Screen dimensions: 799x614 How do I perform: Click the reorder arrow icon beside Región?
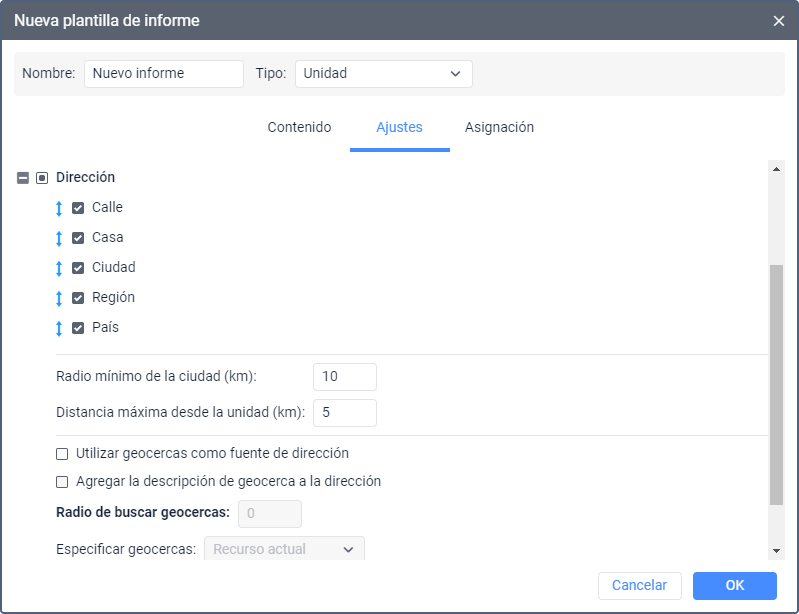59,298
